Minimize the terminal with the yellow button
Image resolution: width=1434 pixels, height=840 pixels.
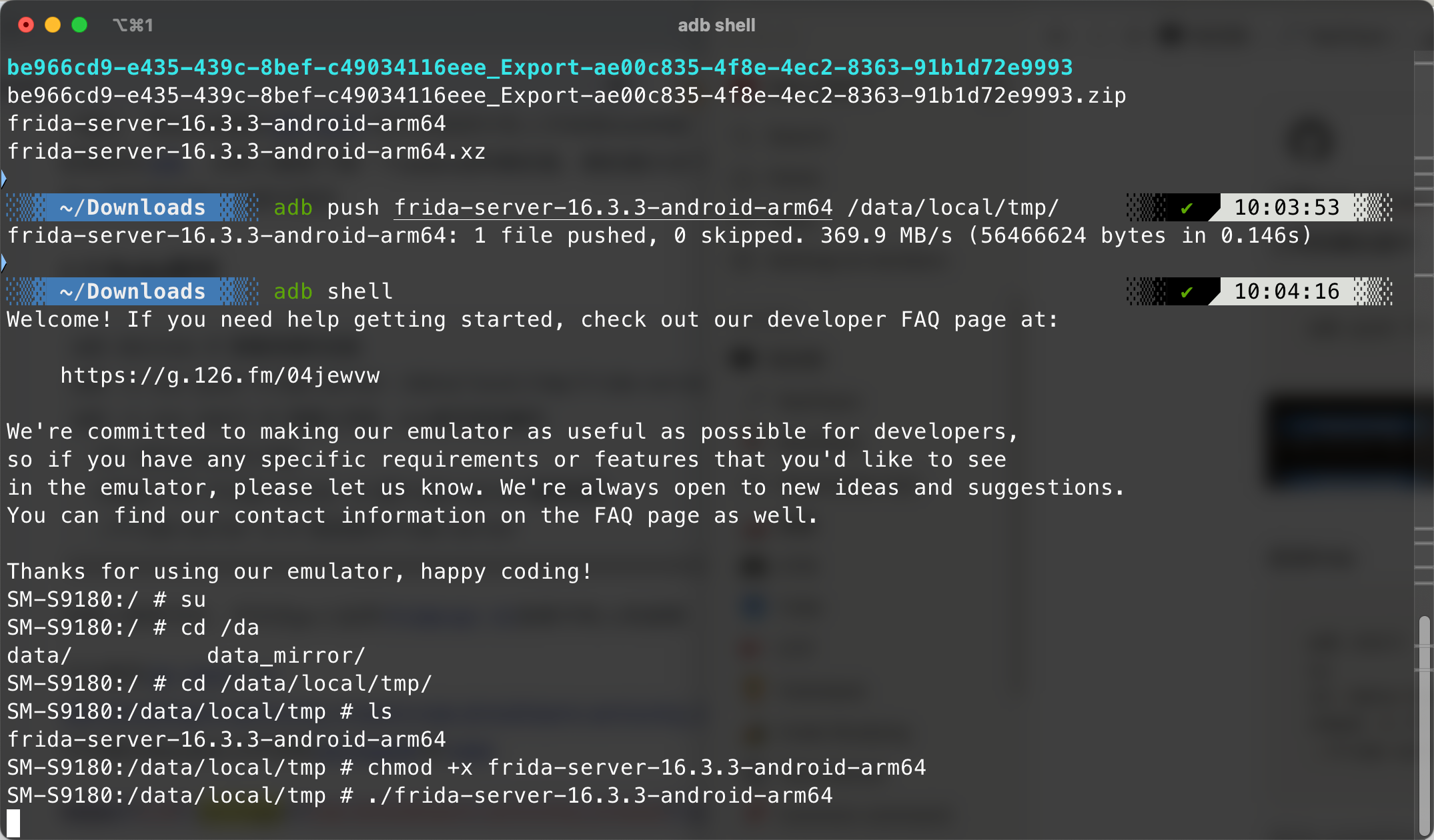pyautogui.click(x=53, y=25)
